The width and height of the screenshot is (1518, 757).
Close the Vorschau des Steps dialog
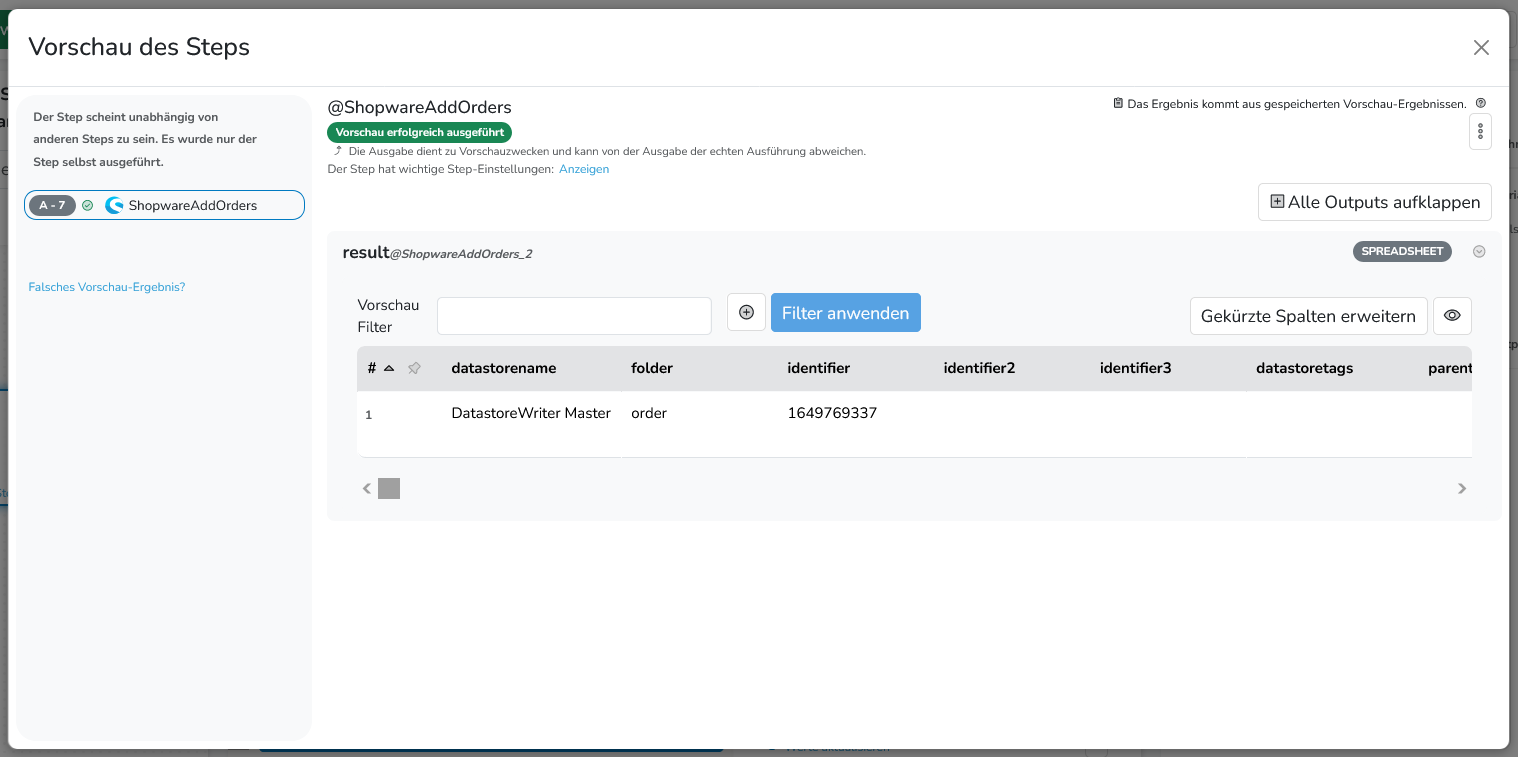tap(1481, 47)
